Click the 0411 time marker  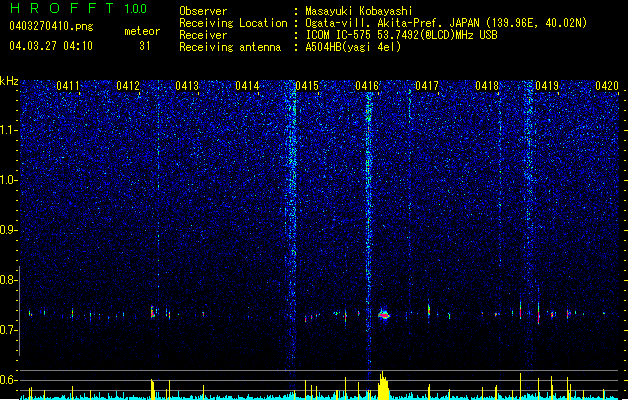[x=68, y=86]
